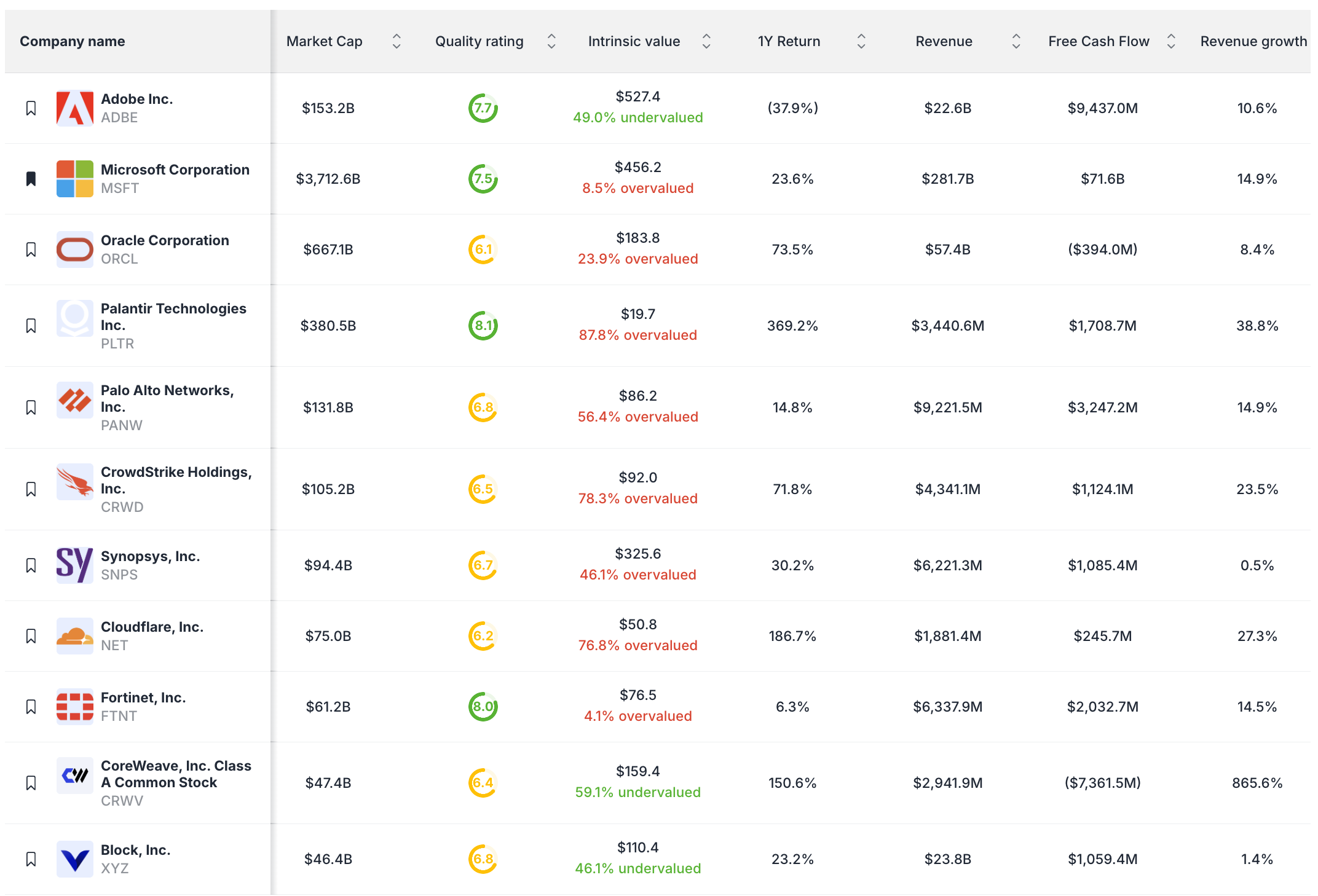Click Fortinet's 8.0 quality rating ring
This screenshot has height=896, width=1318.
tap(483, 706)
